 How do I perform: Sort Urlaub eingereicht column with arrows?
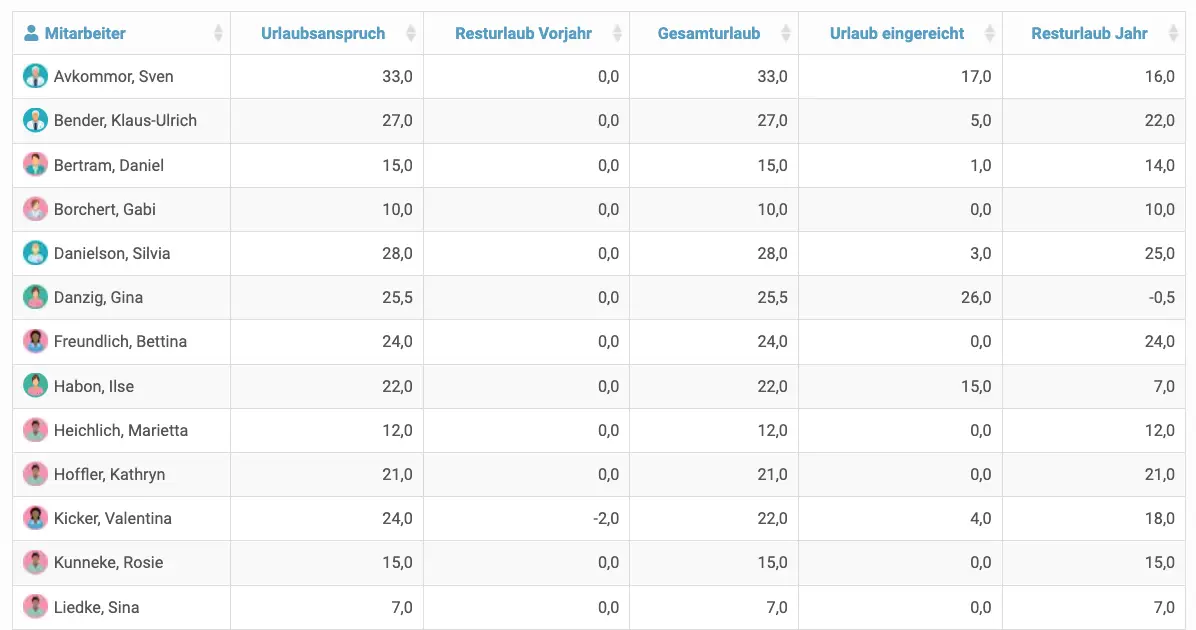tap(990, 34)
